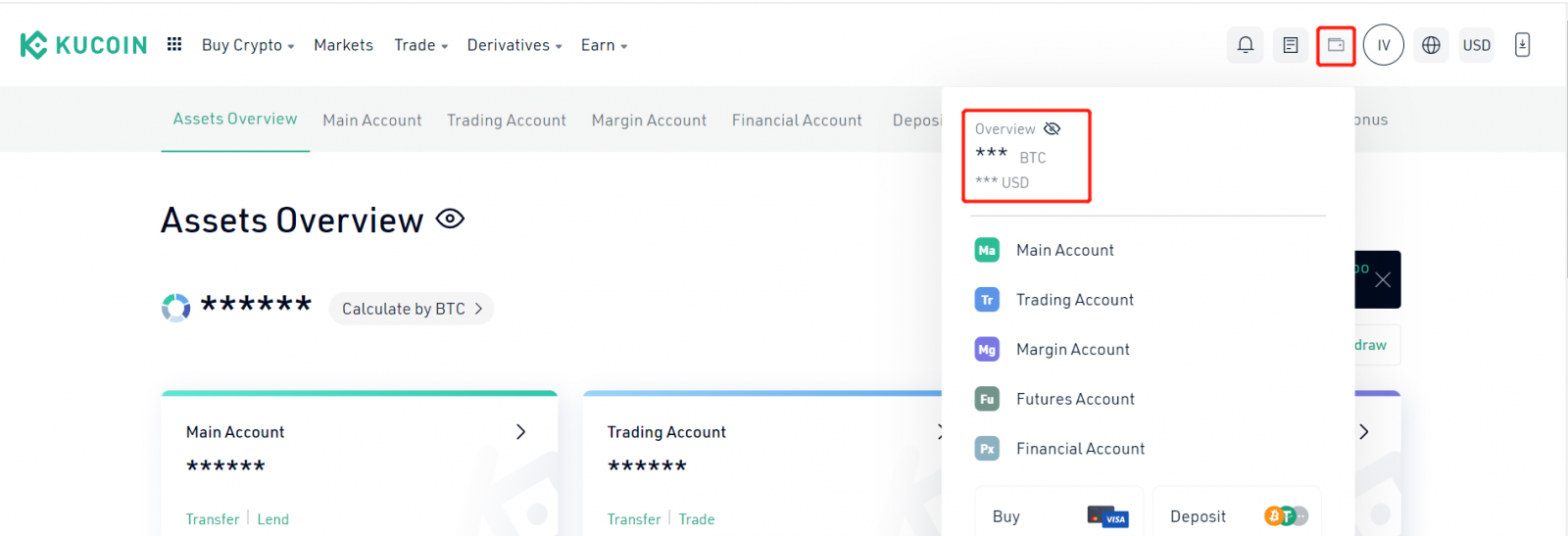Click the portfolio donut chart icon
The height and width of the screenshot is (536, 1568).
tap(176, 308)
